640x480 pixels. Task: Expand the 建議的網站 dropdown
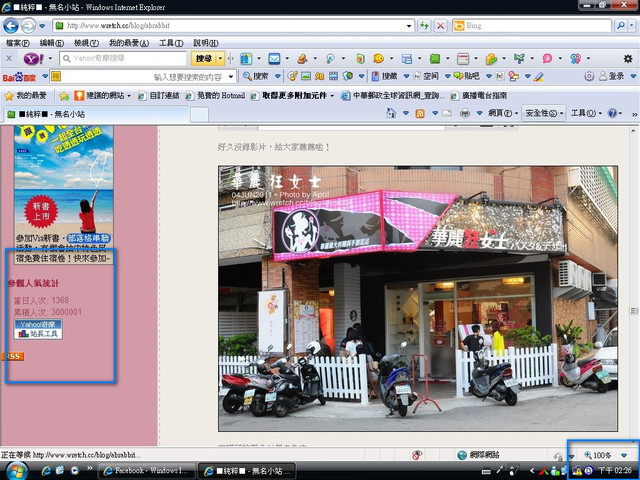pos(129,96)
